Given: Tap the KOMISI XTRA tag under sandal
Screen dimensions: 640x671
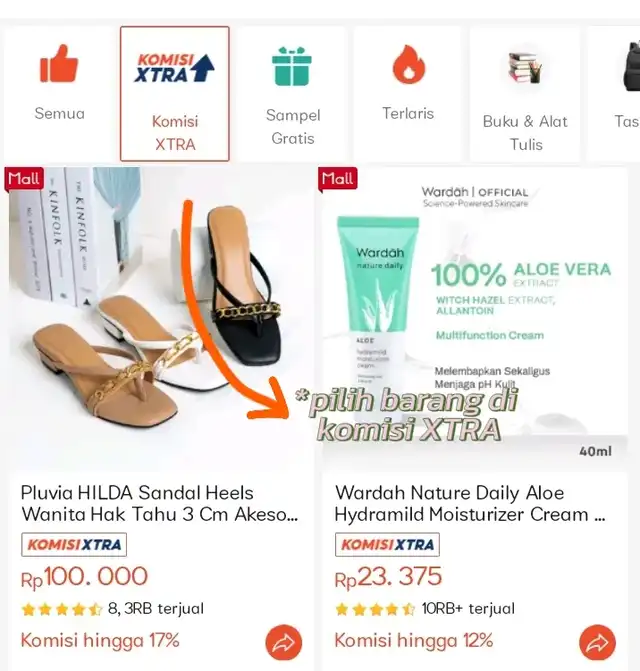Looking at the screenshot, I should (x=74, y=544).
